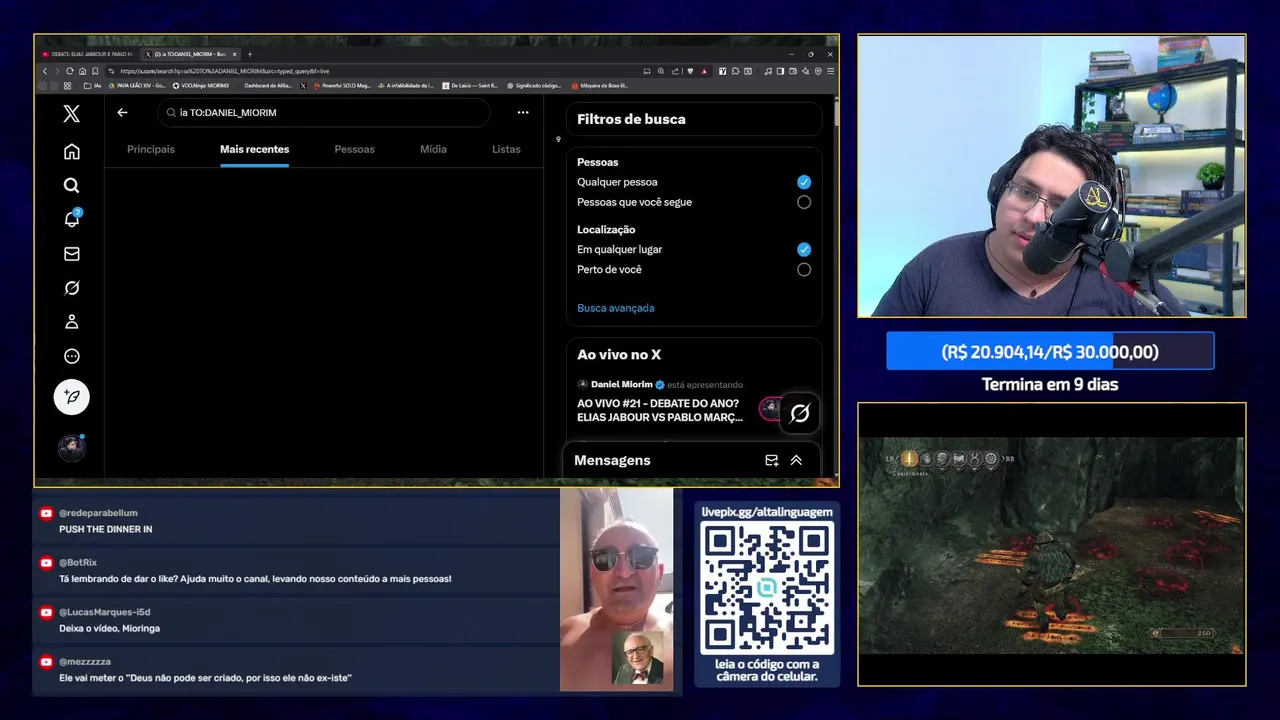1280x720 pixels.
Task: Open Notifications bell in sidebar
Action: (72, 219)
